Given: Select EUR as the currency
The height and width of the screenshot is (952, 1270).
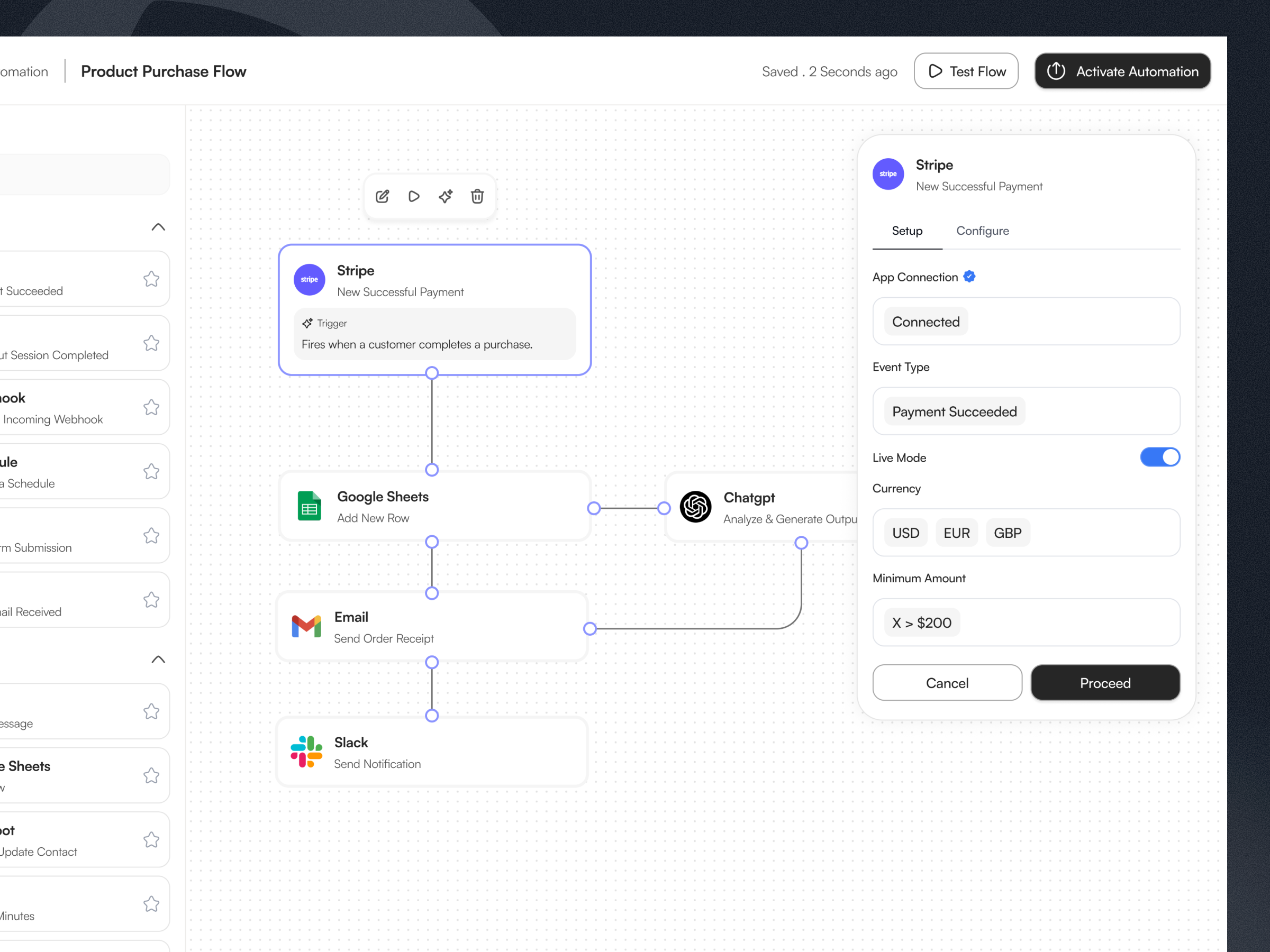Looking at the screenshot, I should pyautogui.click(x=956, y=533).
